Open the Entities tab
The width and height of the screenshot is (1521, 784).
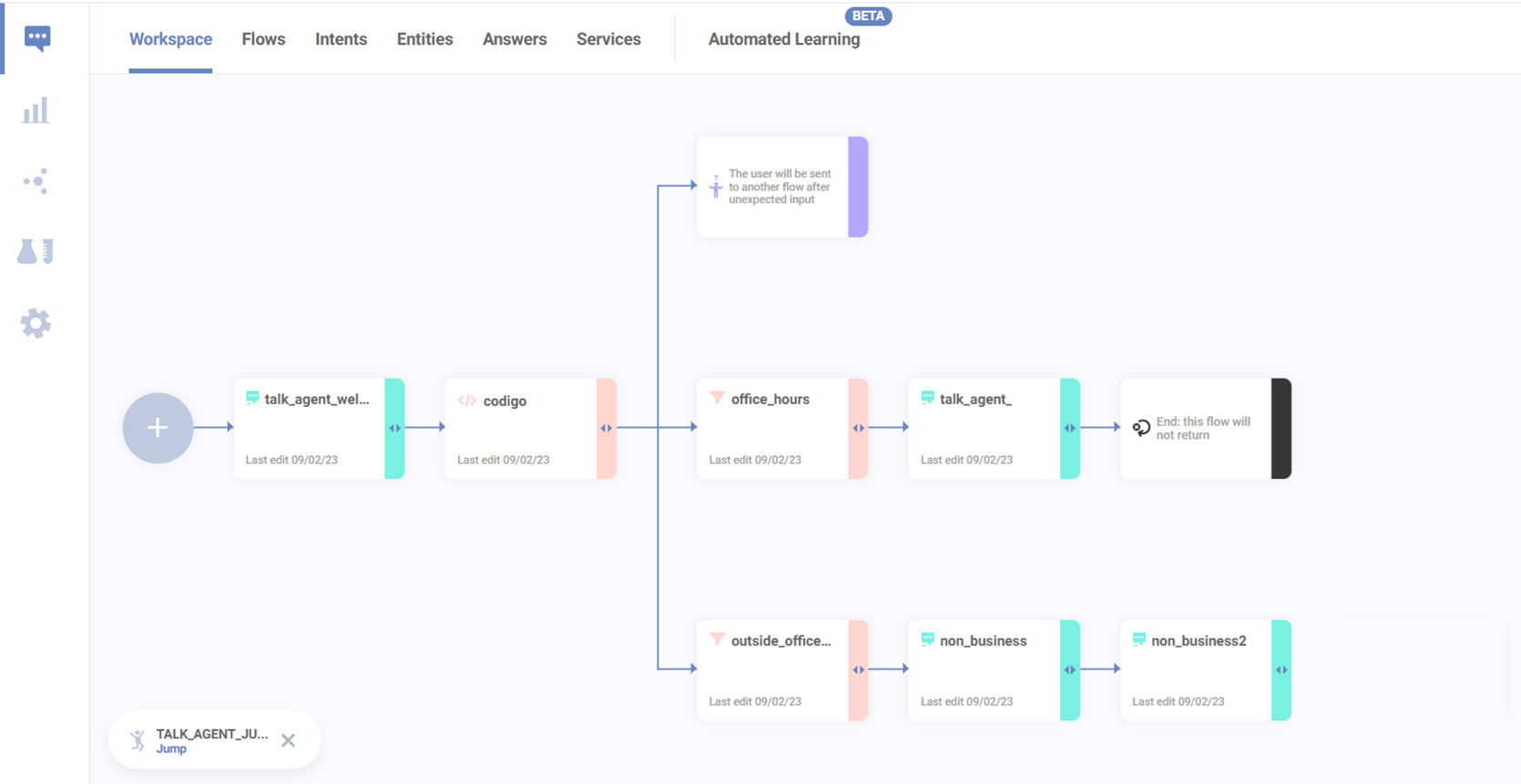pos(424,39)
